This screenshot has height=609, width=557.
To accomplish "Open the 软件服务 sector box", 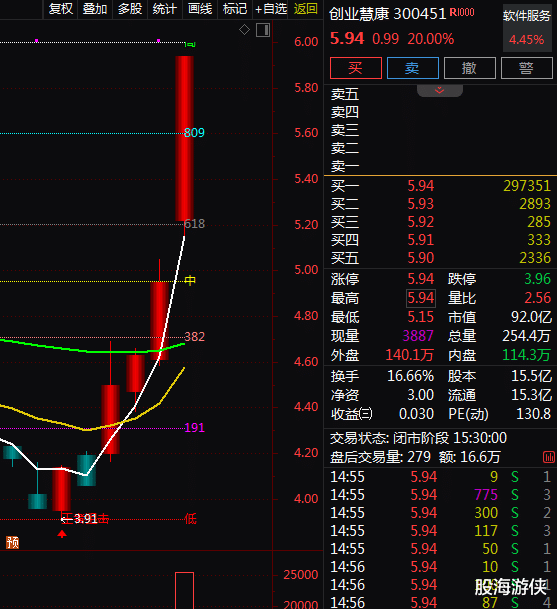I will pyautogui.click(x=527, y=28).
